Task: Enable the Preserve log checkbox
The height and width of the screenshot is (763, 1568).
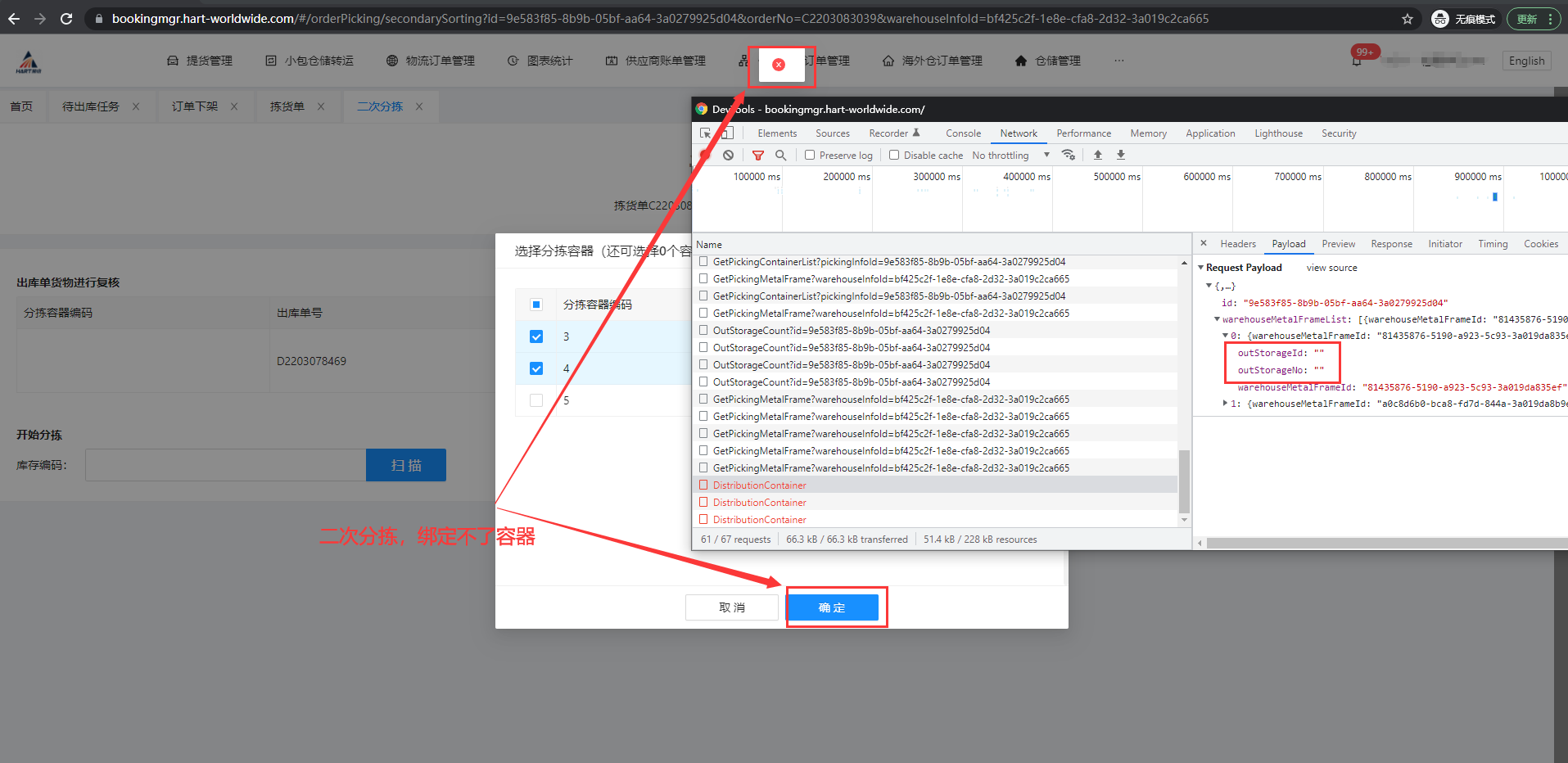Action: coord(810,155)
